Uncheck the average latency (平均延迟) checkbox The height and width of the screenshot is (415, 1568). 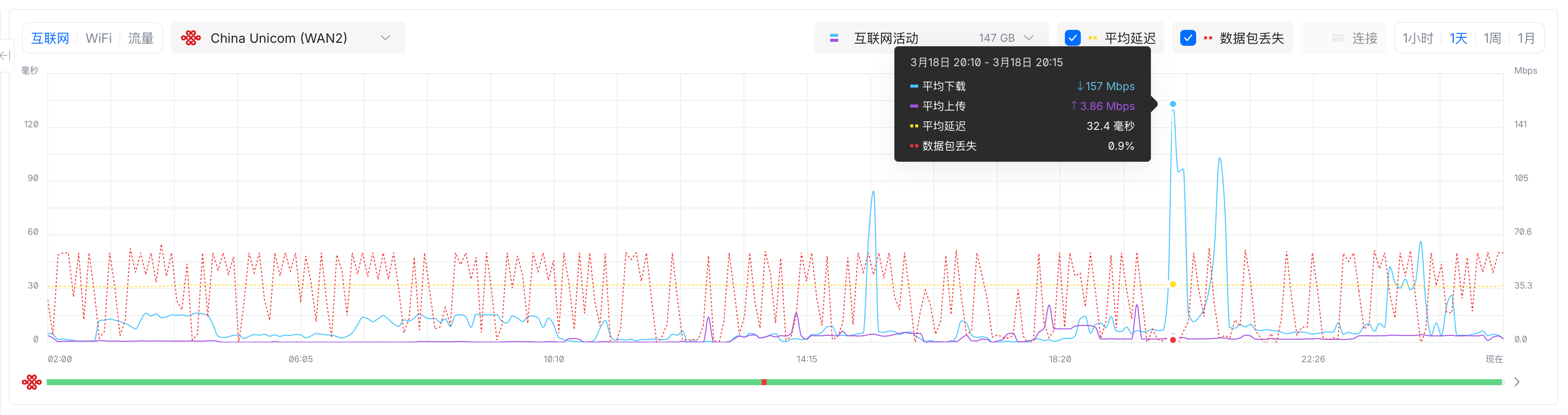coord(1072,38)
